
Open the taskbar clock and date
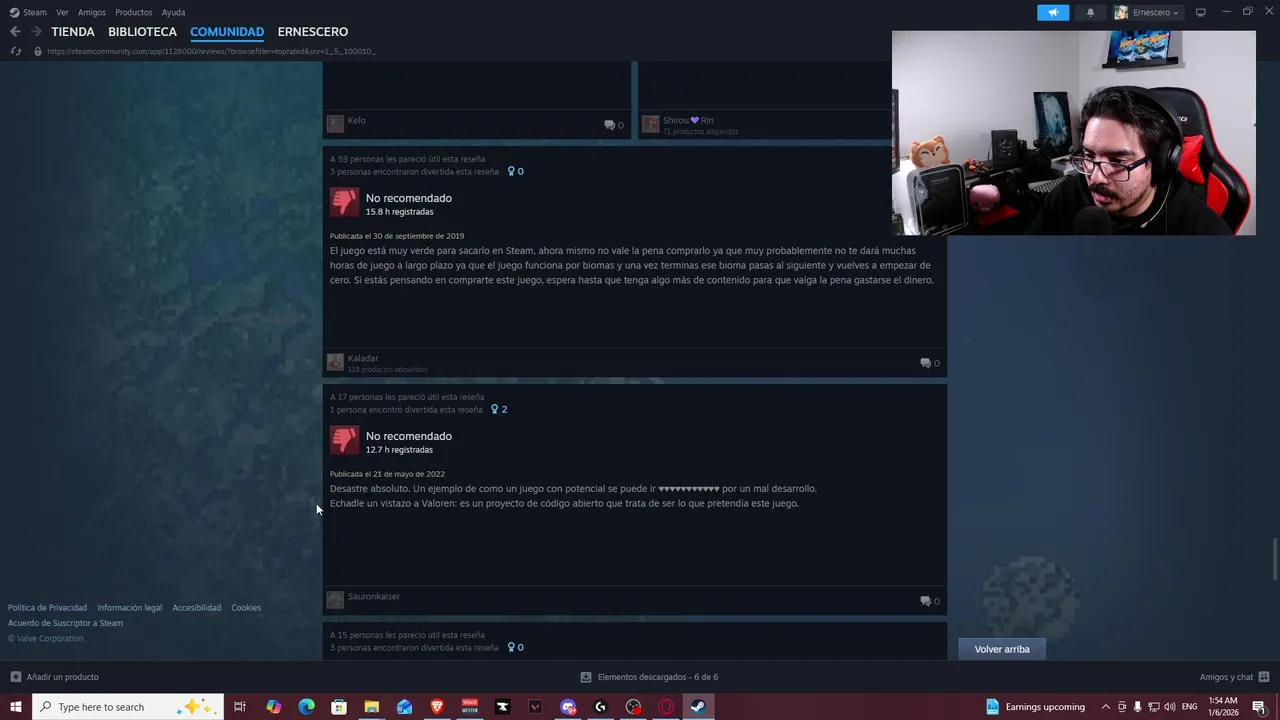coord(1223,707)
